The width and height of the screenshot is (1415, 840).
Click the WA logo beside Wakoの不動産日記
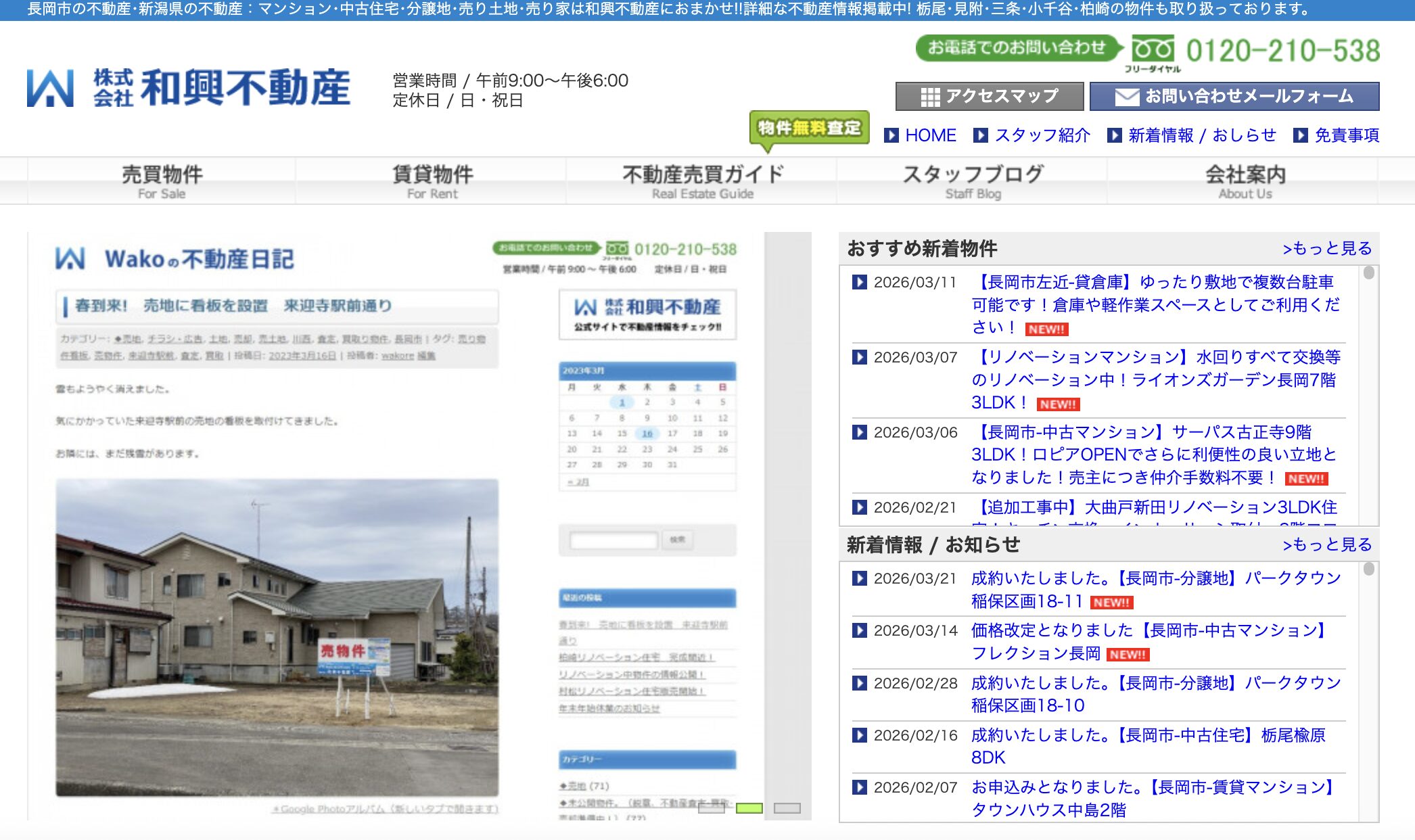click(70, 258)
